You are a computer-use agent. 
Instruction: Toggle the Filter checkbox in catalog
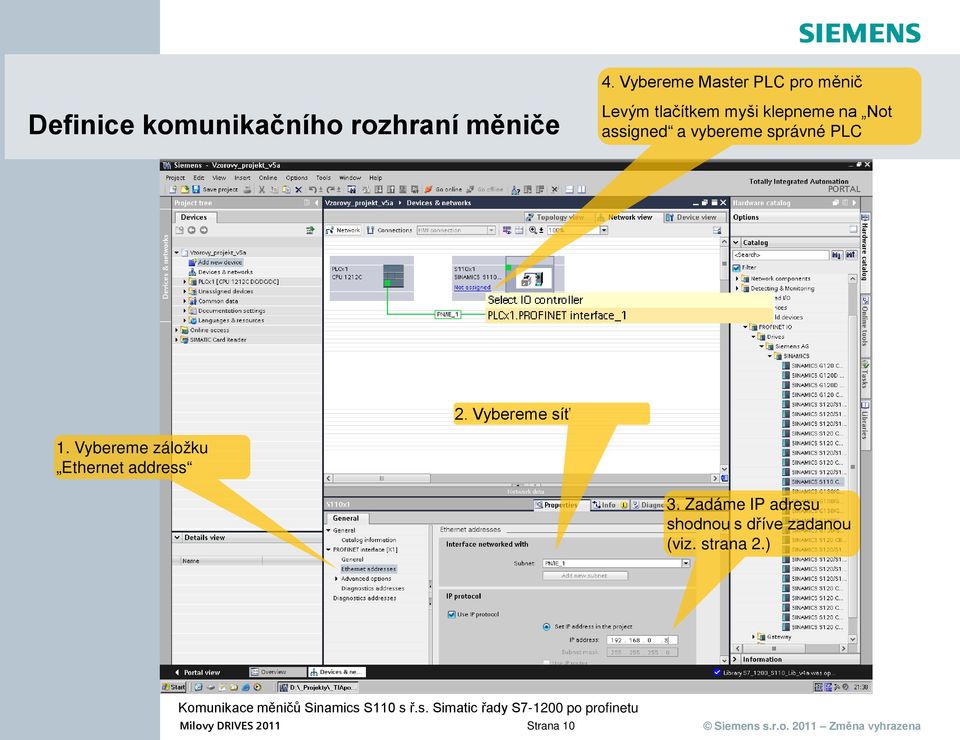click(x=737, y=267)
